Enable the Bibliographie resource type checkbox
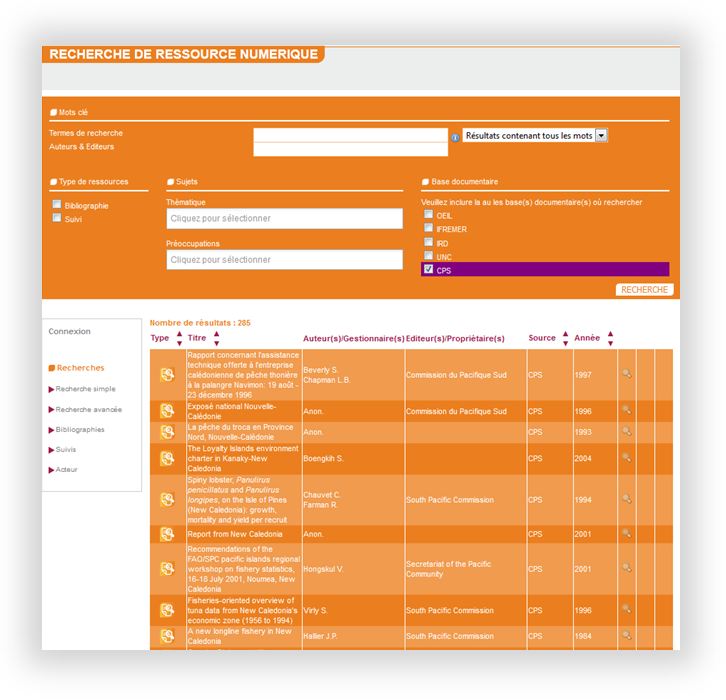726x700 pixels. coord(57,205)
